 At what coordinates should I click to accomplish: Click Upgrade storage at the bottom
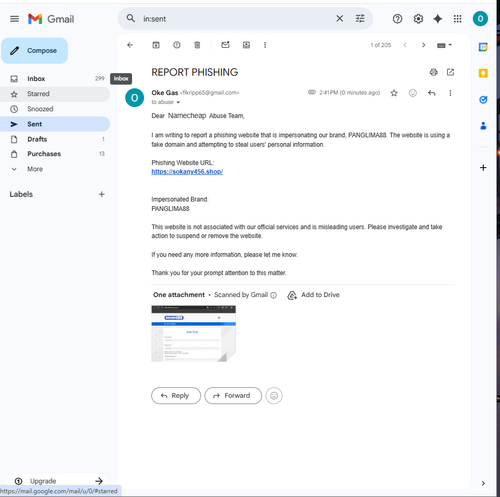tap(58, 481)
